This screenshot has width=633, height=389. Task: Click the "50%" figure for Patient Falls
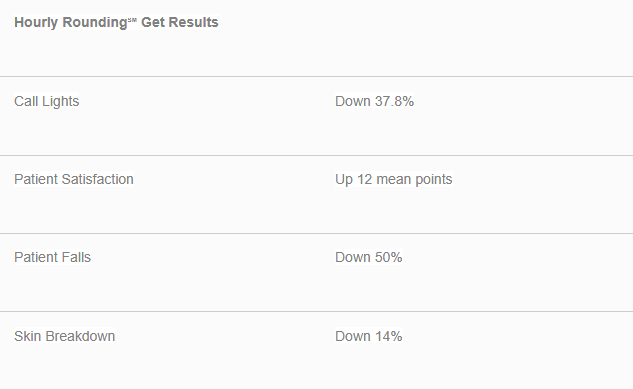point(388,257)
